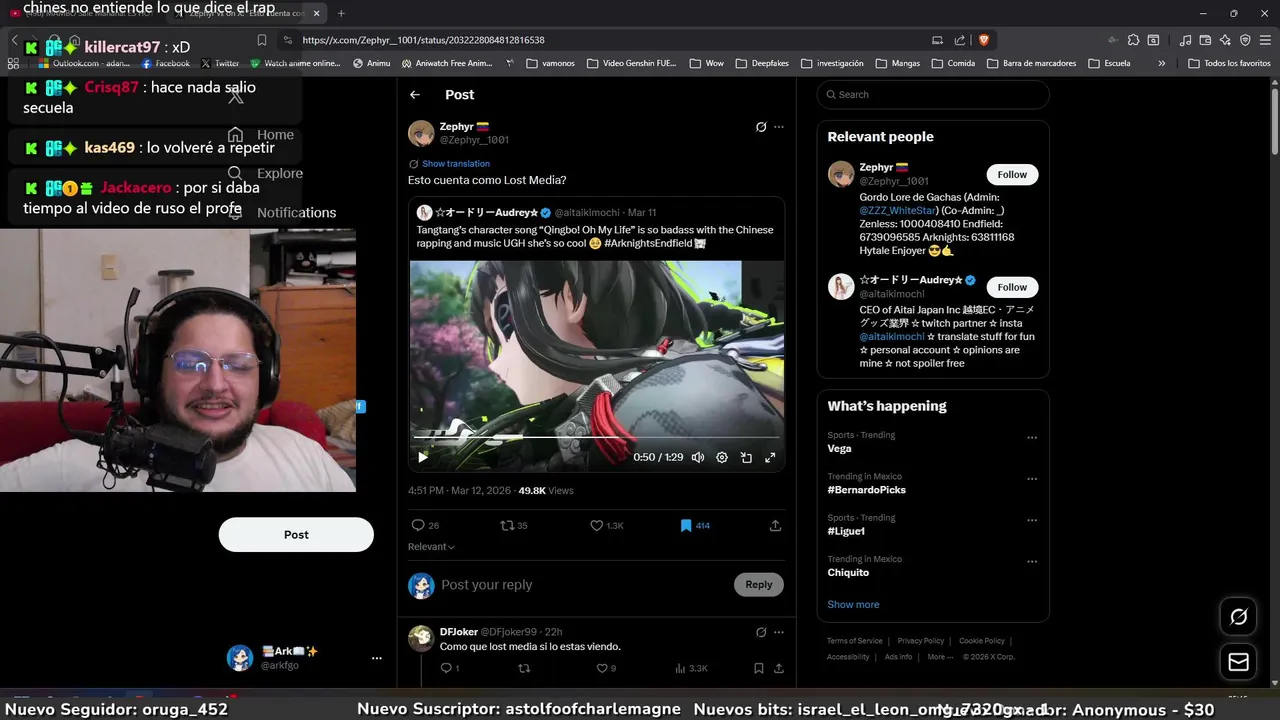Open video settings gear
This screenshot has height=720, width=1280.
(722, 457)
